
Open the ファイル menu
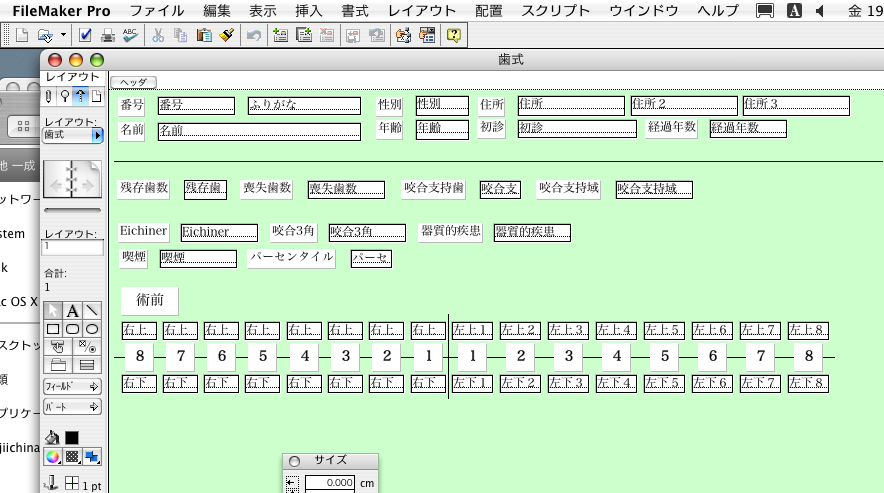pos(157,11)
